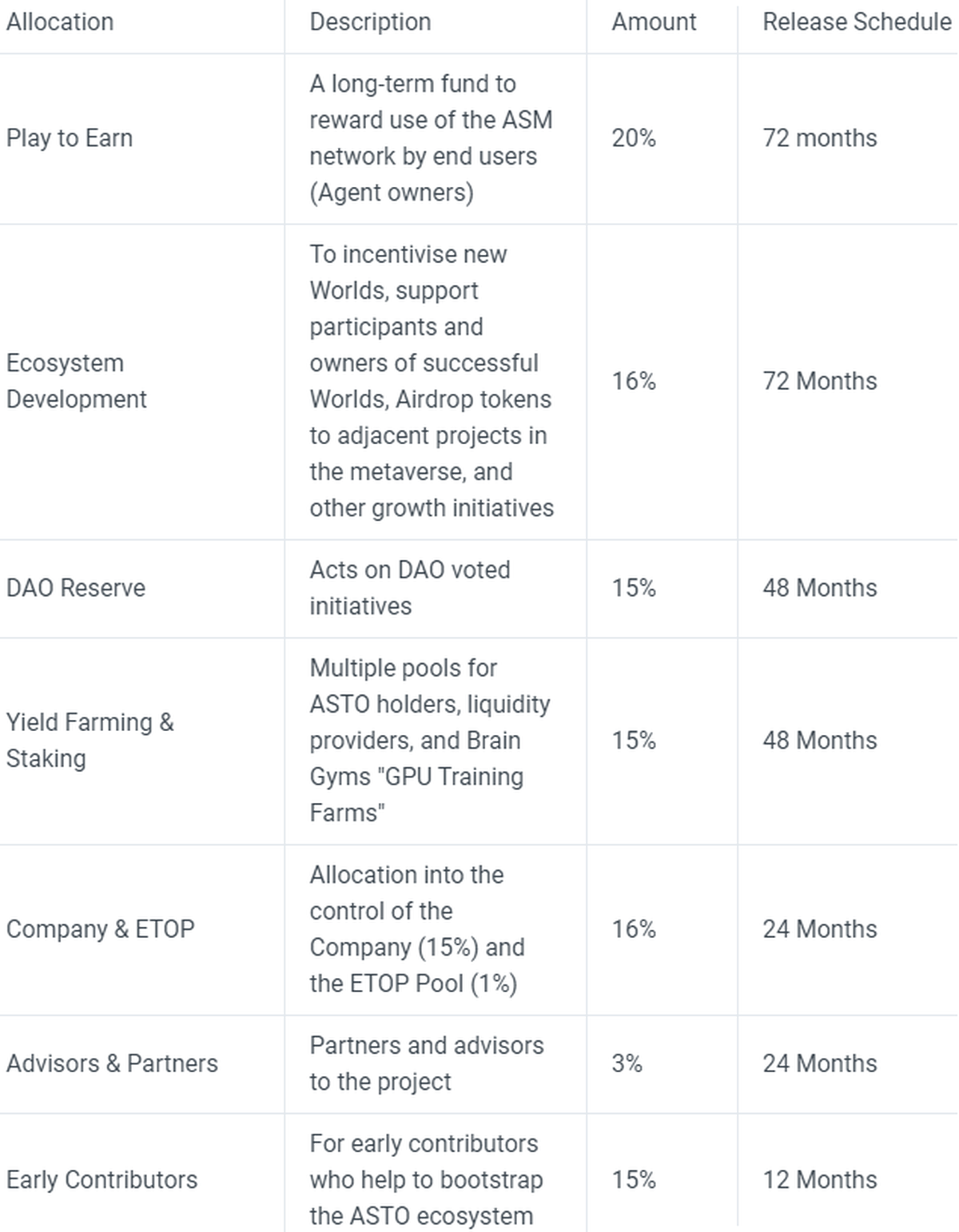This screenshot has height=1232, width=959.
Task: Select the Ecosystem Development allocation cell
Action: coord(77,381)
